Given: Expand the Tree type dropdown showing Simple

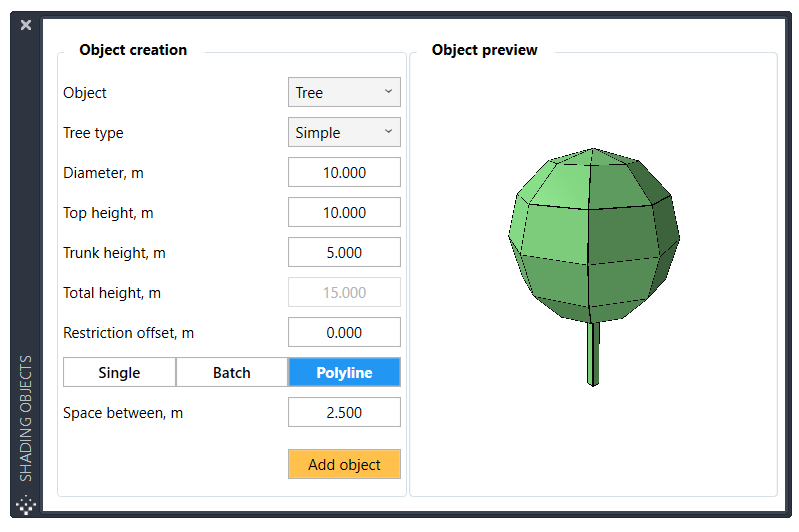Looking at the screenshot, I should pos(344,133).
